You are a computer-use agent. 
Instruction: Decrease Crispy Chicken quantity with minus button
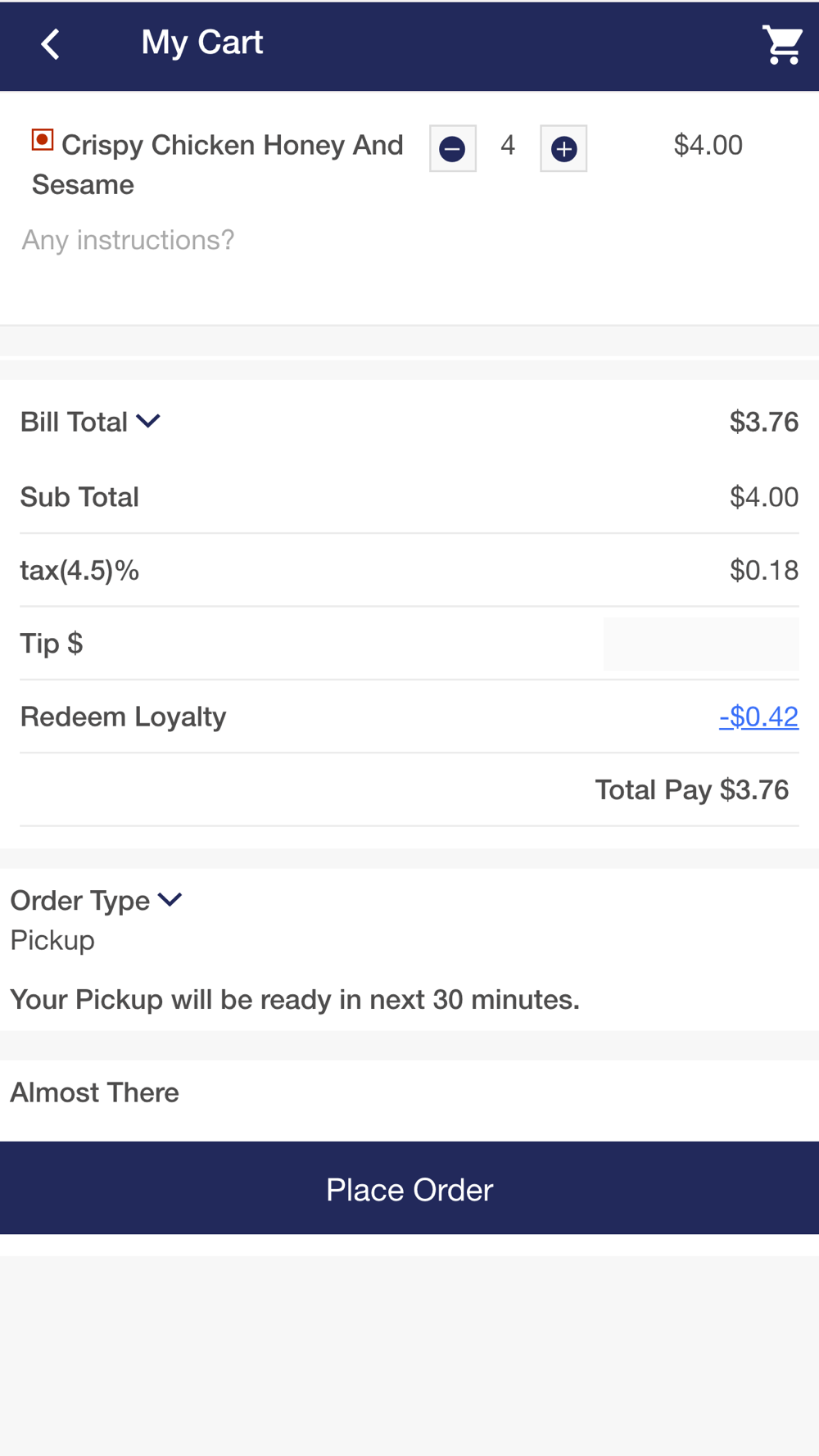pyautogui.click(x=452, y=148)
